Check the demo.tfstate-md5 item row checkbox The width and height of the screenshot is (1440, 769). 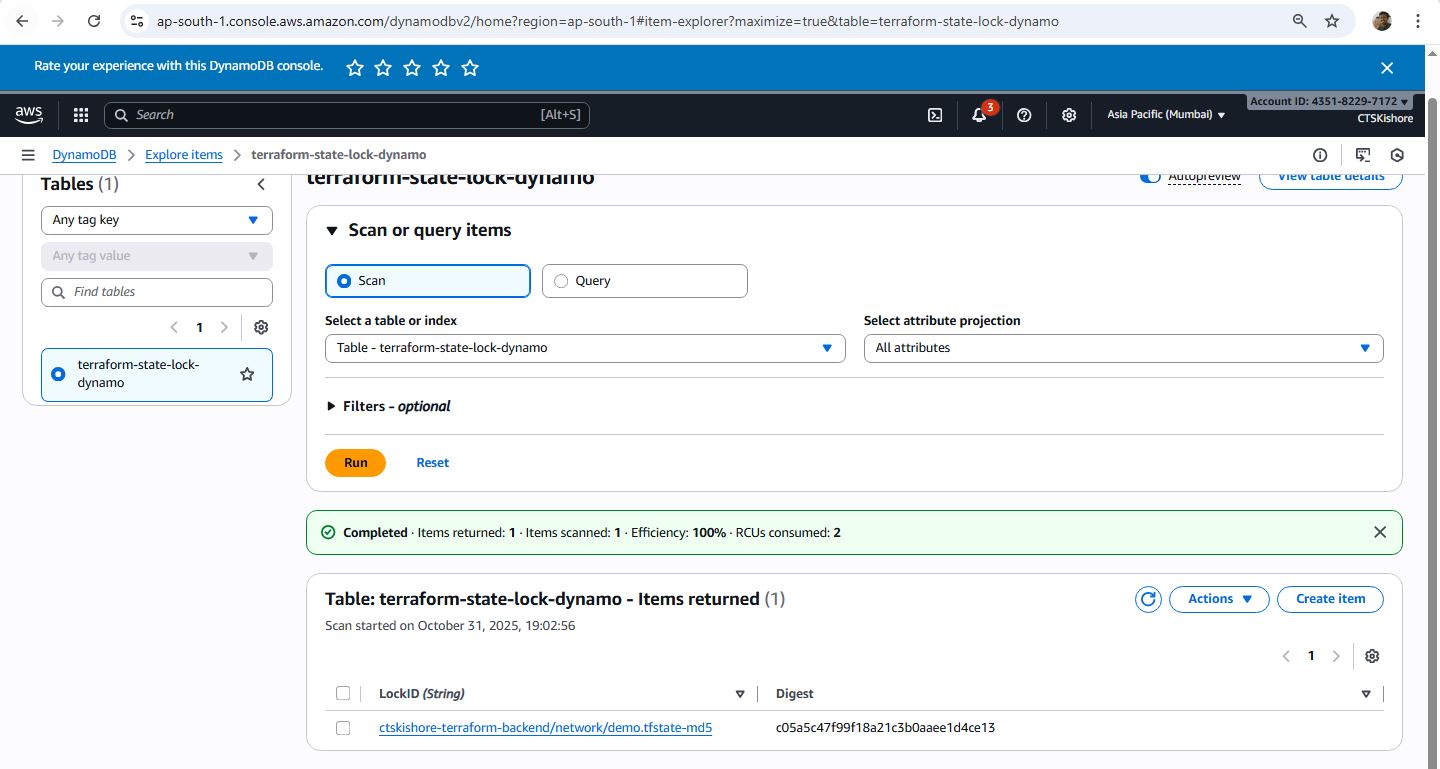click(x=343, y=728)
